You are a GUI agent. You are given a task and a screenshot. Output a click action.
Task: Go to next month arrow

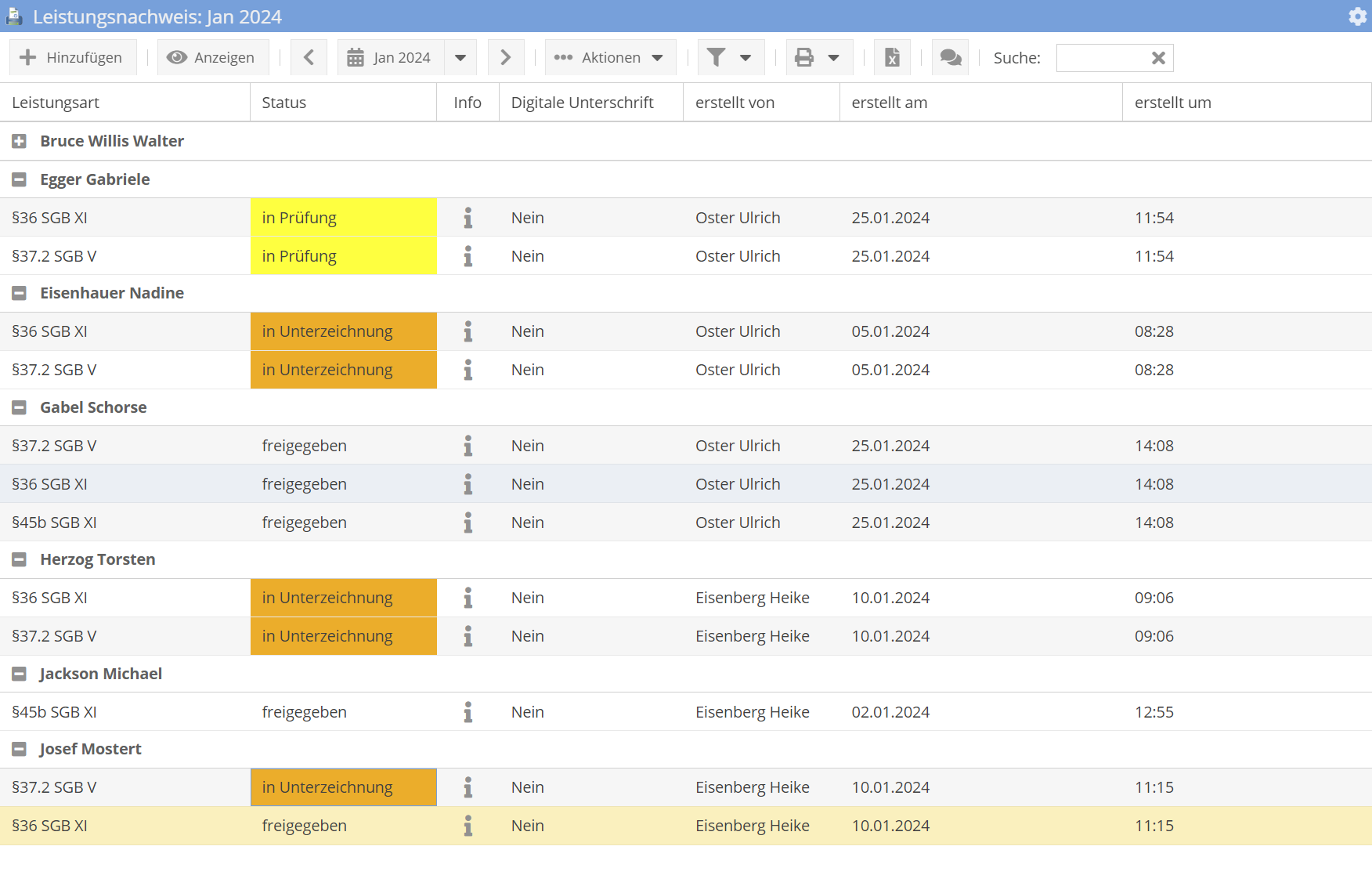point(505,57)
